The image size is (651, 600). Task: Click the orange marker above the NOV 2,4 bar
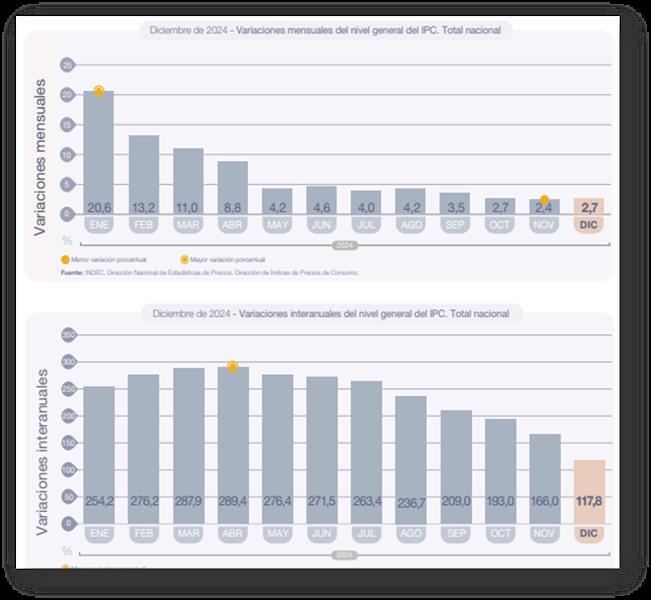tap(544, 200)
